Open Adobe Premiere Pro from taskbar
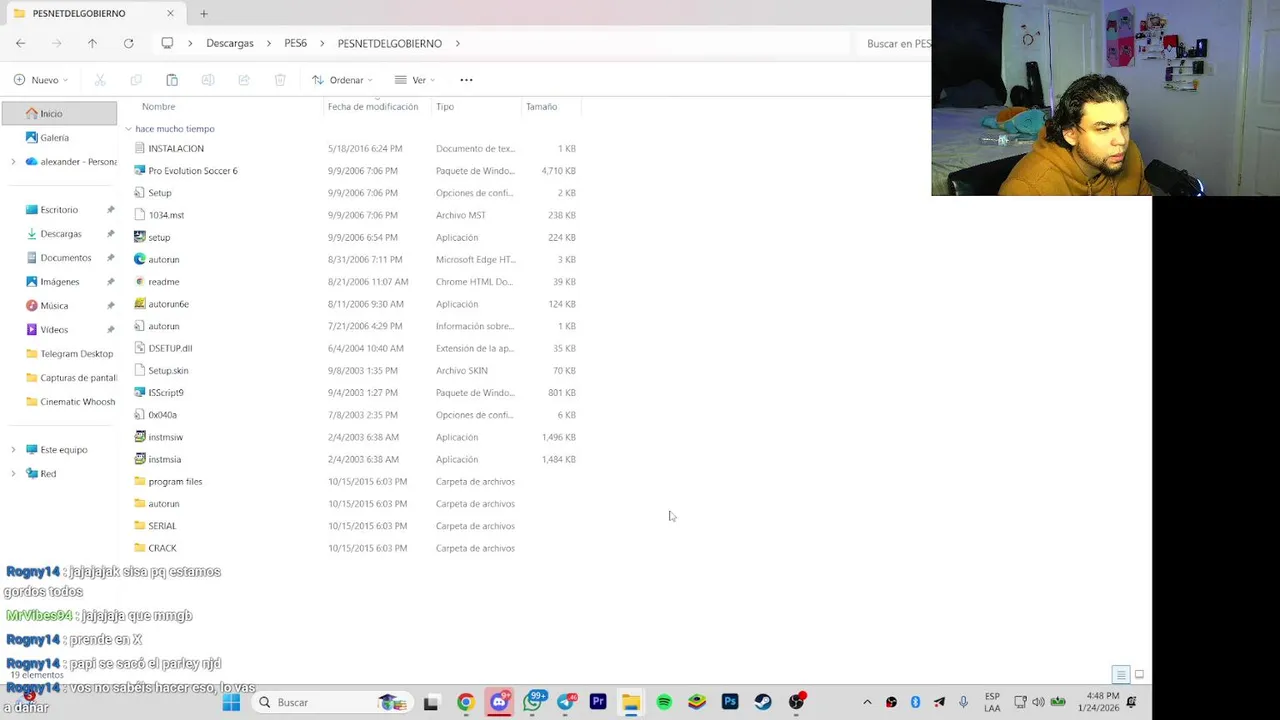 click(598, 702)
